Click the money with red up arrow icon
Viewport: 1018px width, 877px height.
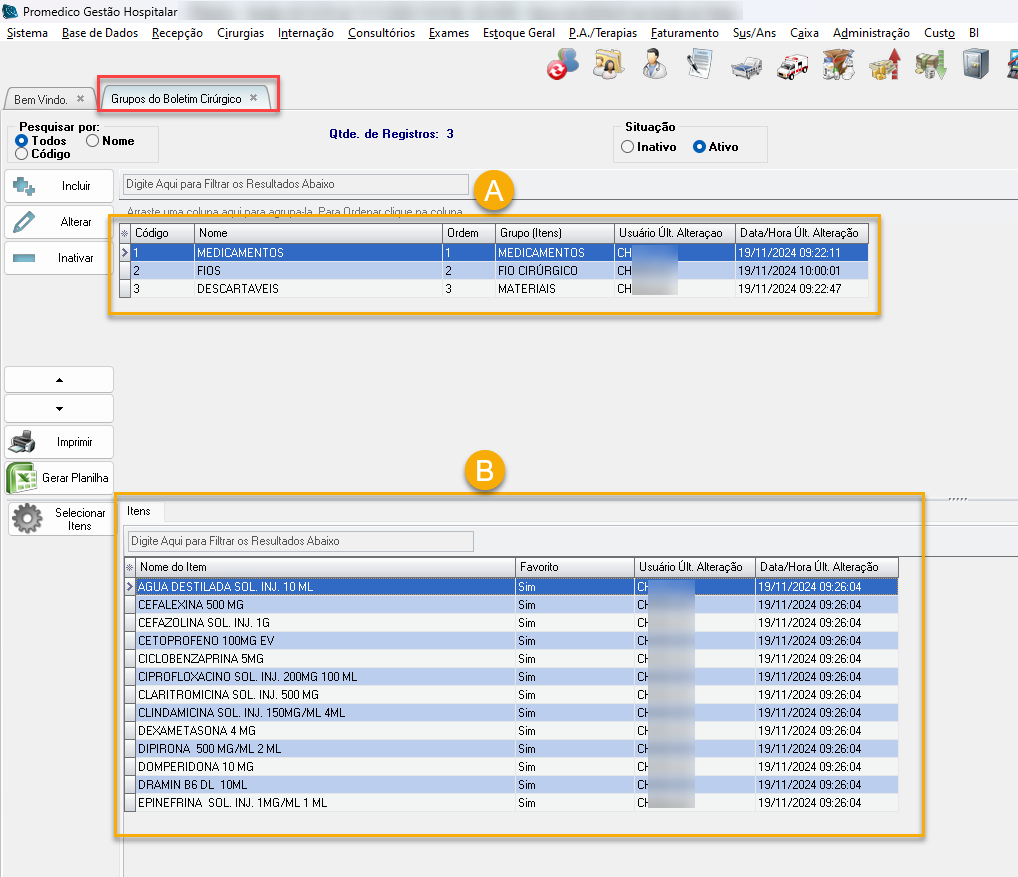click(x=884, y=65)
